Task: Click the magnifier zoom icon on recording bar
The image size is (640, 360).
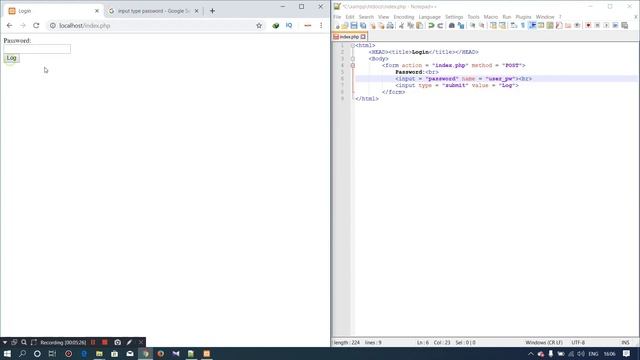Action: [24, 342]
